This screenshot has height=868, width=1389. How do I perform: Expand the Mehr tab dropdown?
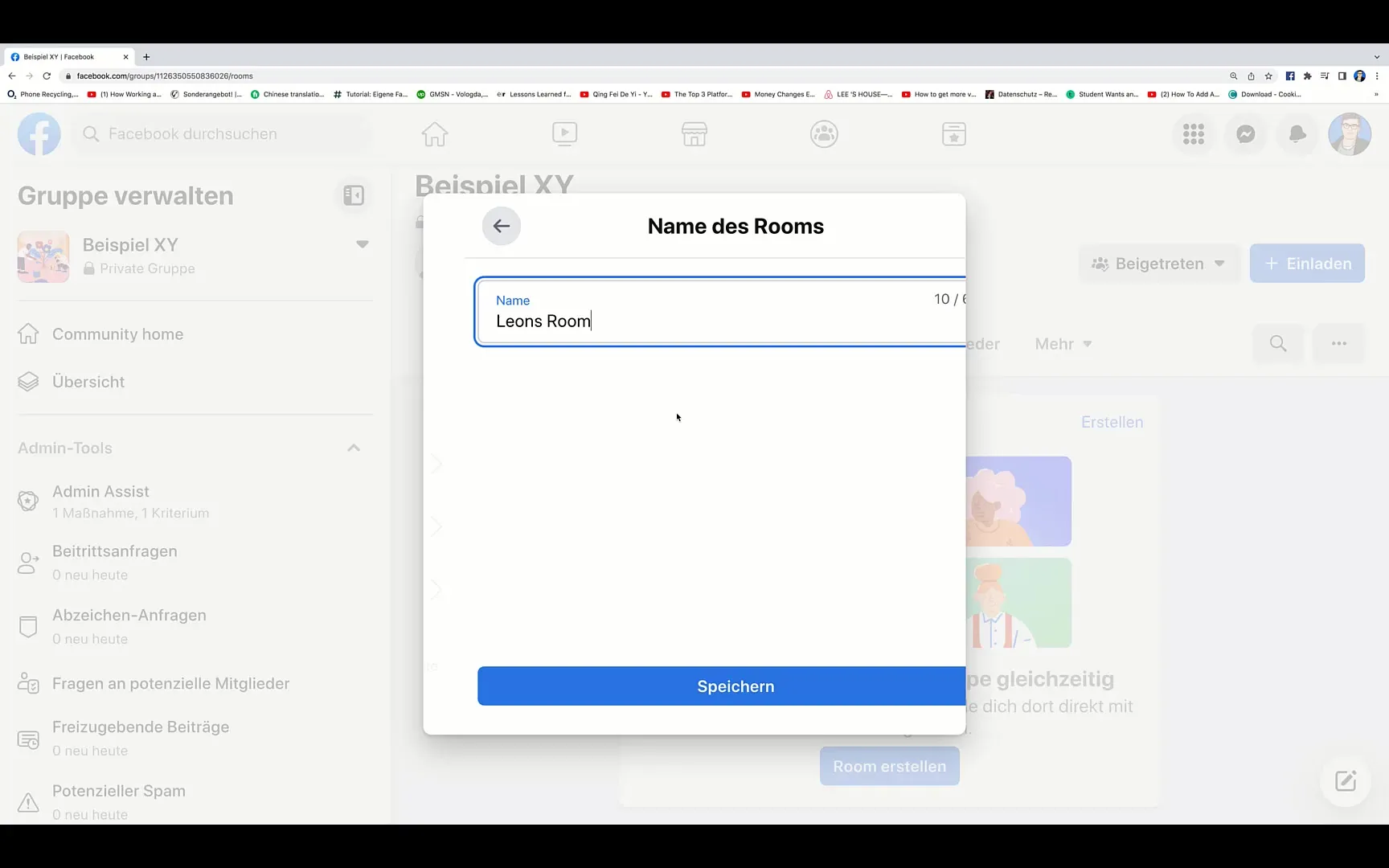click(1063, 344)
